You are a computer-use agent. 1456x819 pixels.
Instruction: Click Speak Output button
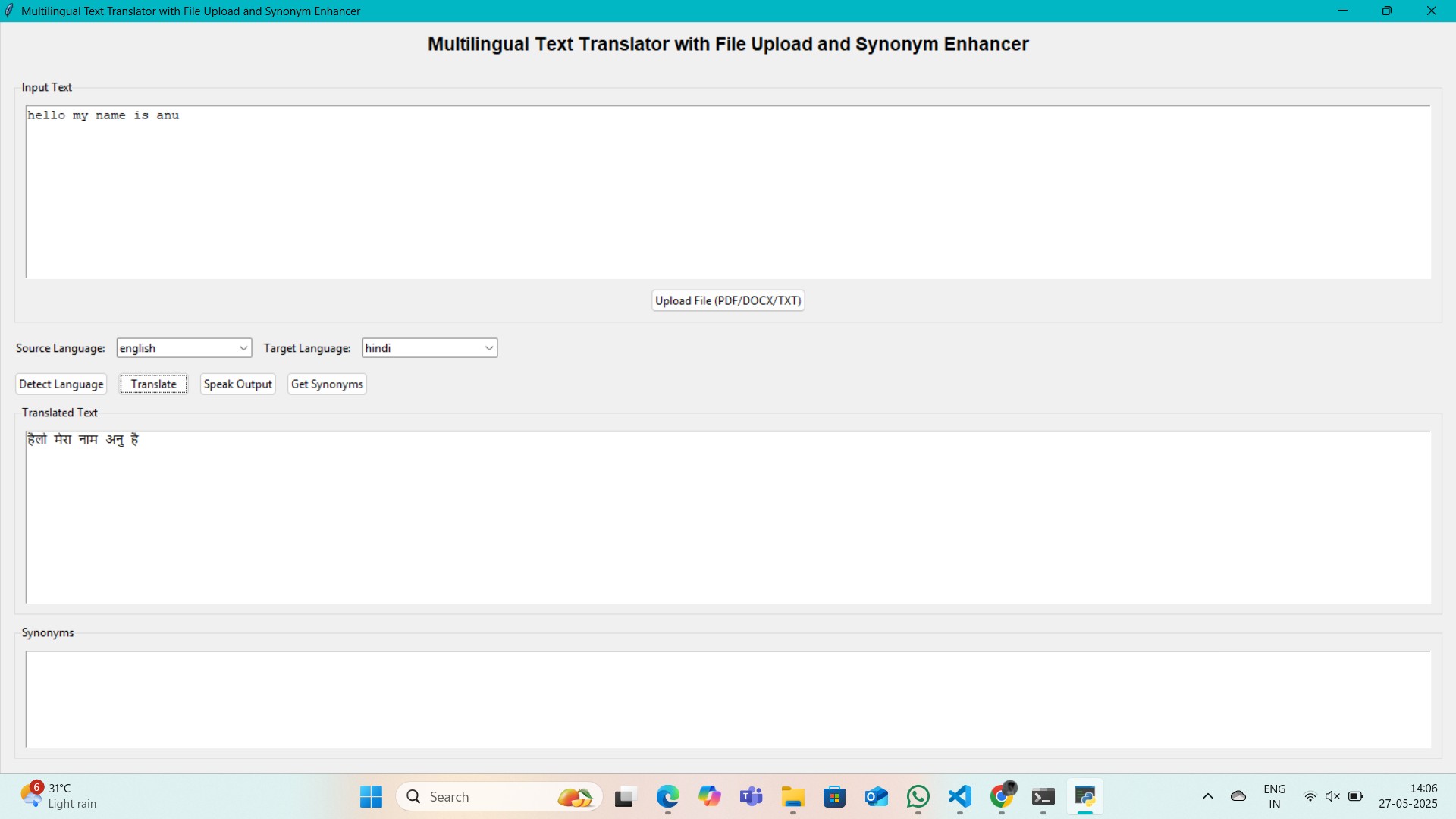[237, 384]
